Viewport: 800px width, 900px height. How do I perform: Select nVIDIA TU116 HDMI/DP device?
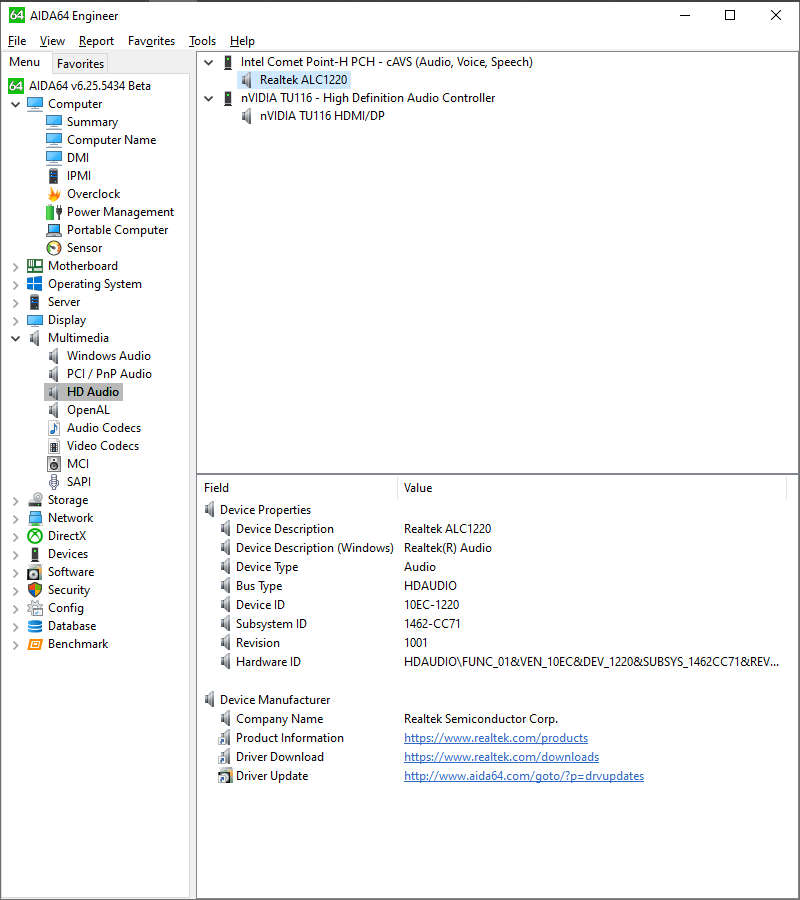pos(322,116)
